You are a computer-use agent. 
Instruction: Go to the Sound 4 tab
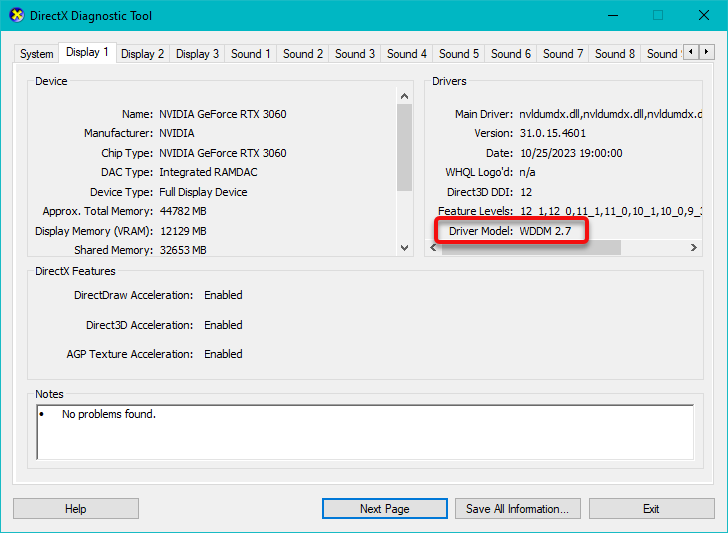tap(406, 54)
